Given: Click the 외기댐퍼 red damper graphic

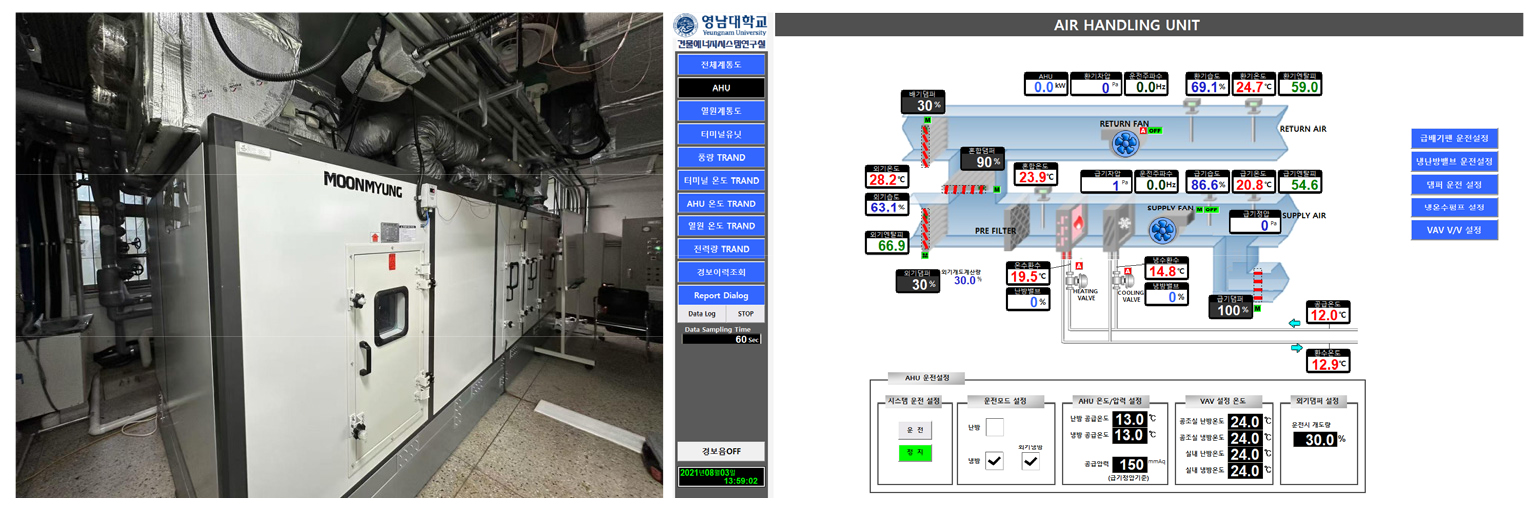Looking at the screenshot, I should [x=925, y=229].
